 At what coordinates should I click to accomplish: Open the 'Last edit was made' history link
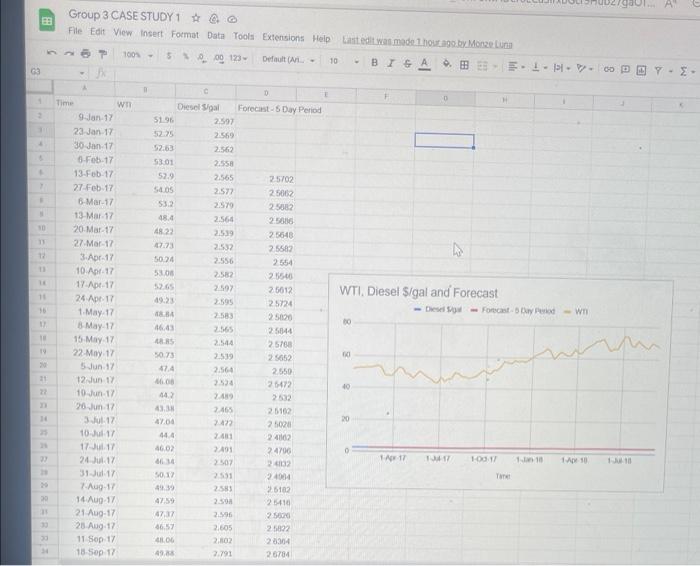point(427,42)
